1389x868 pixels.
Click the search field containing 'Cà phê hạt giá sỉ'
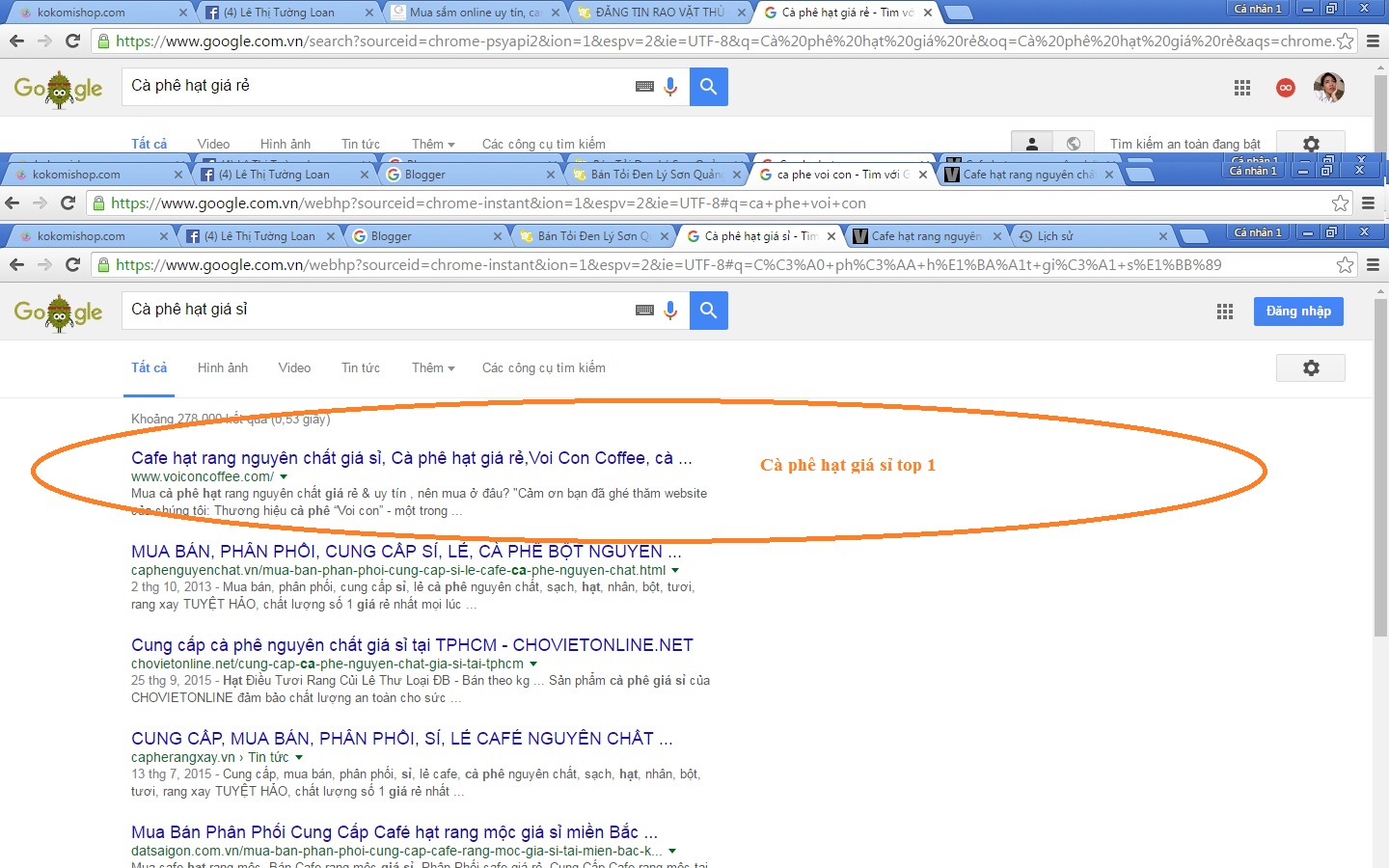(x=376, y=311)
